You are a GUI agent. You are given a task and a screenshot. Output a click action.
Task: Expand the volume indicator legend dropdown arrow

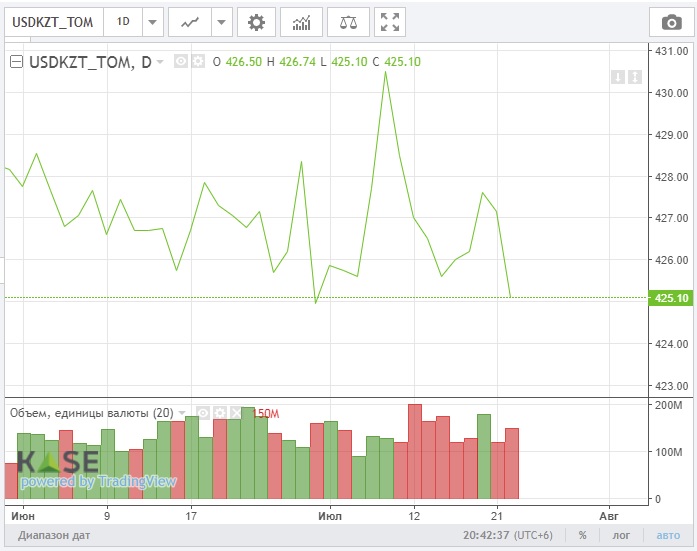[181, 413]
